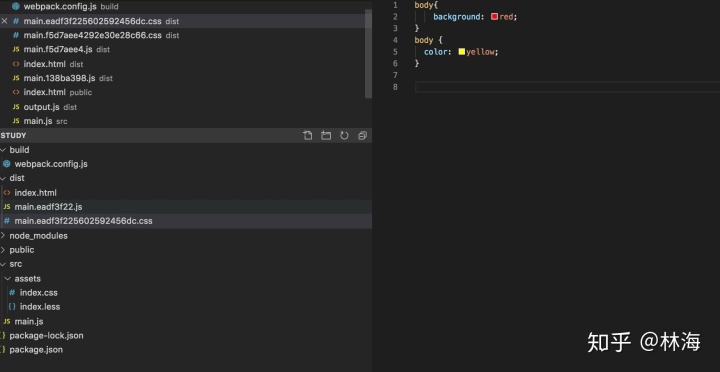The height and width of the screenshot is (372, 720).
Task: Click line number 2 in the editor gutter
Action: pos(395,17)
